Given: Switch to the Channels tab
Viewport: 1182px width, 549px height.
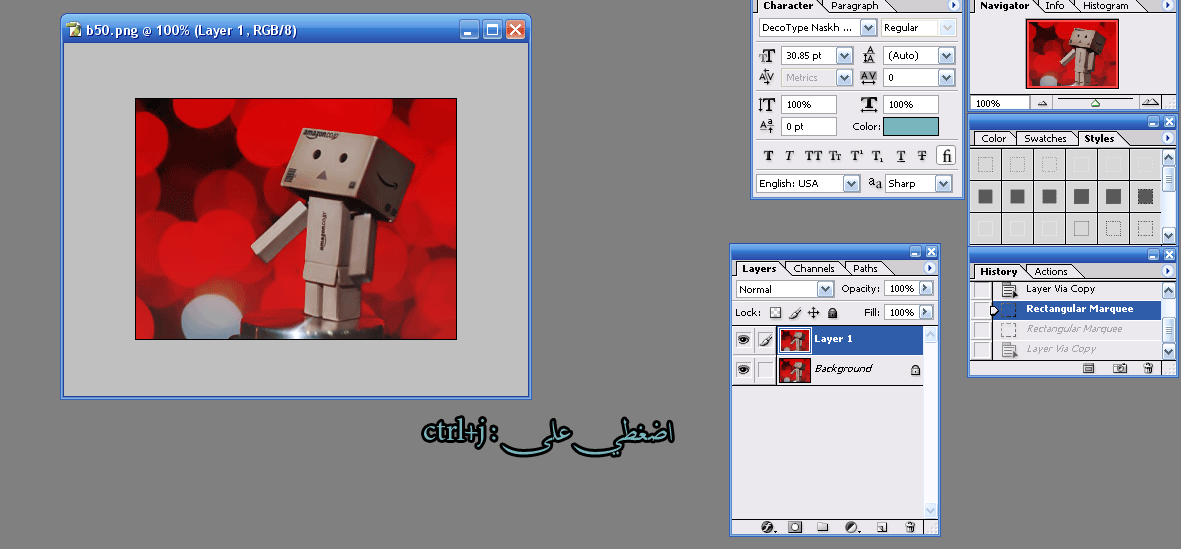Looking at the screenshot, I should (x=814, y=269).
